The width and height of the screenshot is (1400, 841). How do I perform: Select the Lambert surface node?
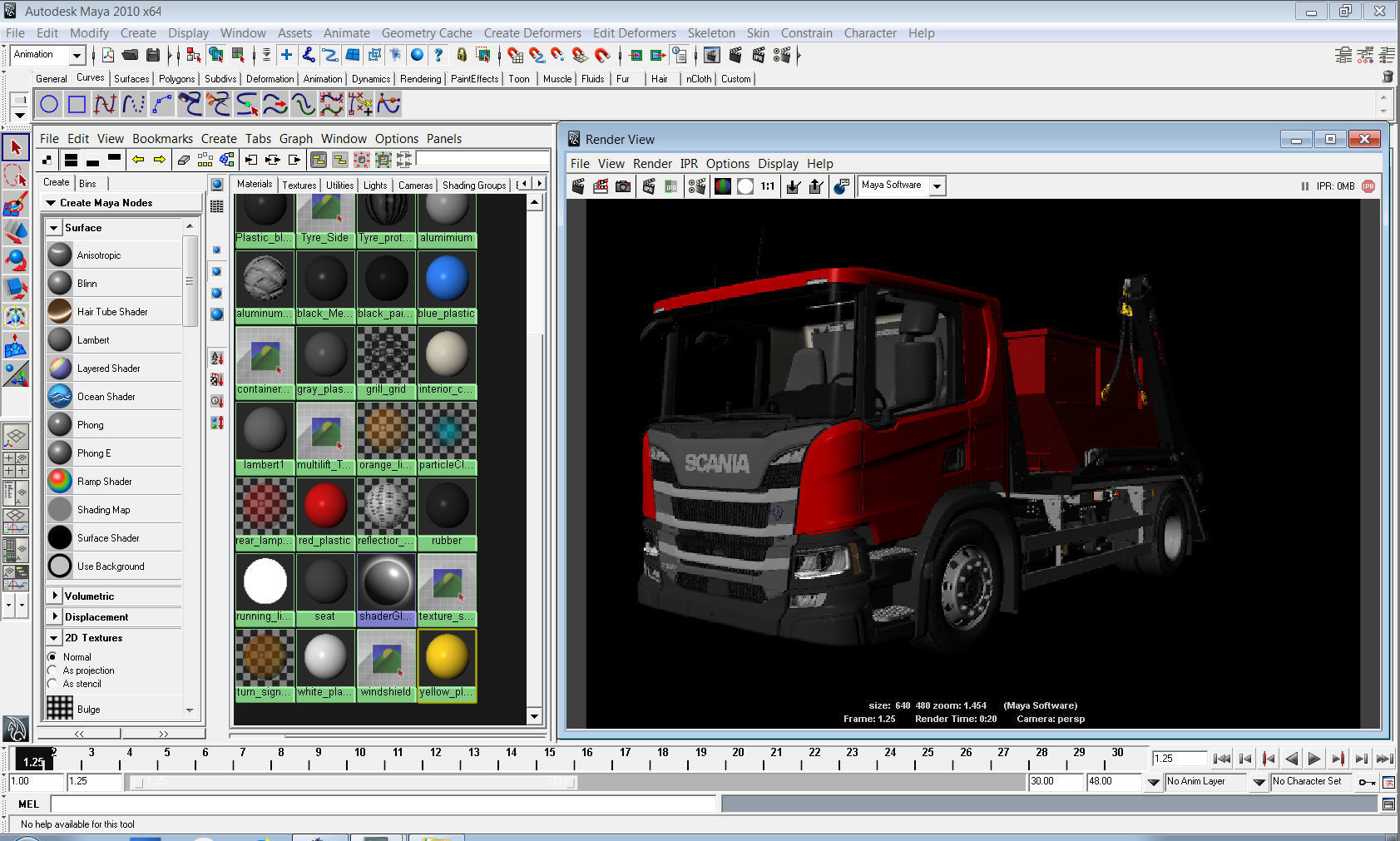click(x=114, y=339)
